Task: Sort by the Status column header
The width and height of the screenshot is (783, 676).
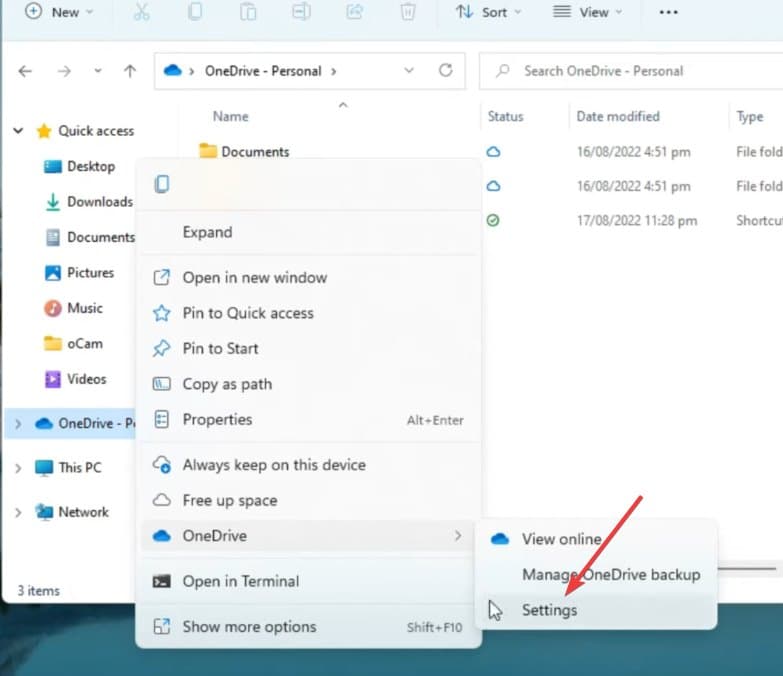Action: 505,116
